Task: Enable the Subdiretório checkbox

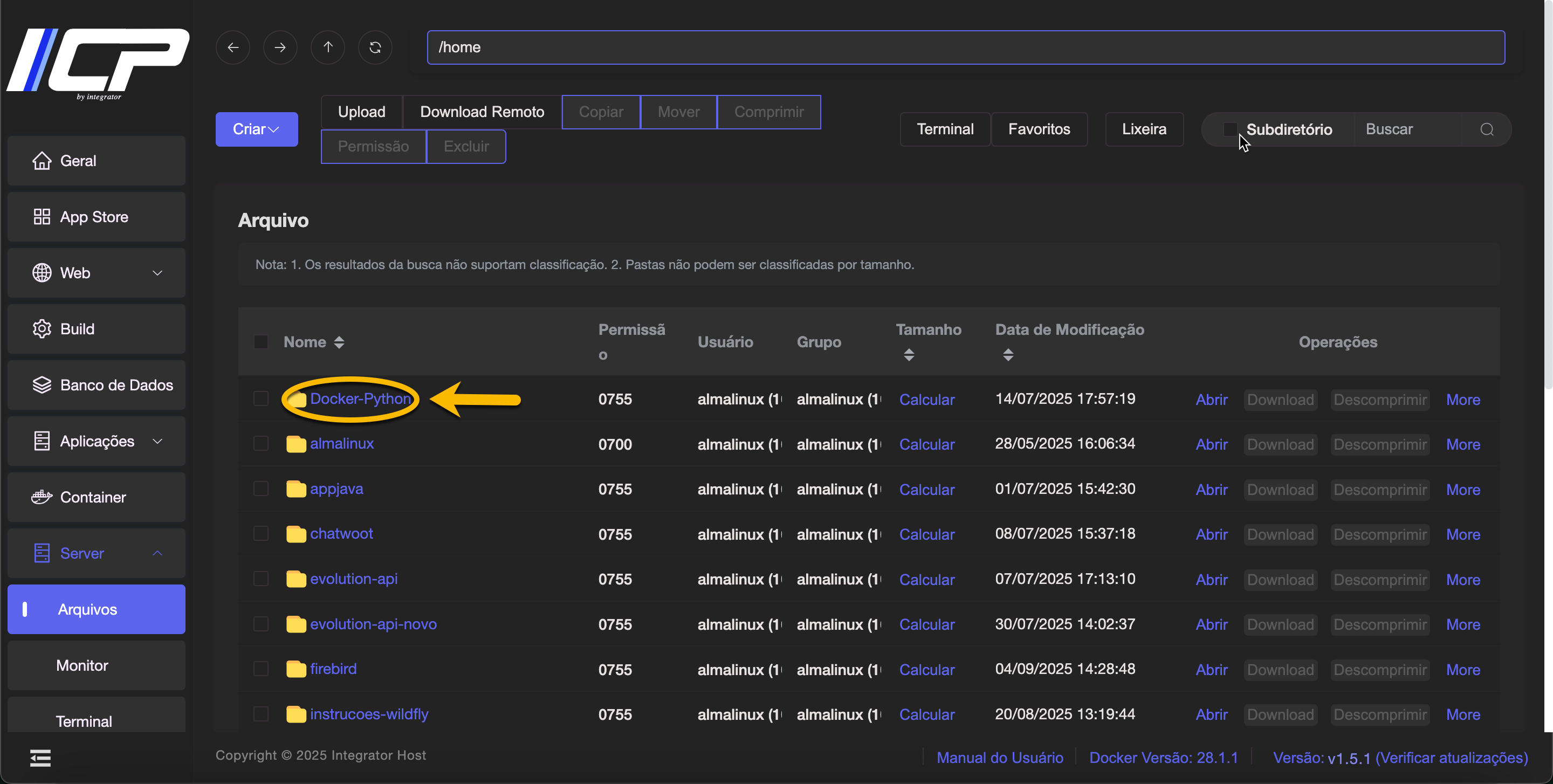Action: click(1230, 129)
